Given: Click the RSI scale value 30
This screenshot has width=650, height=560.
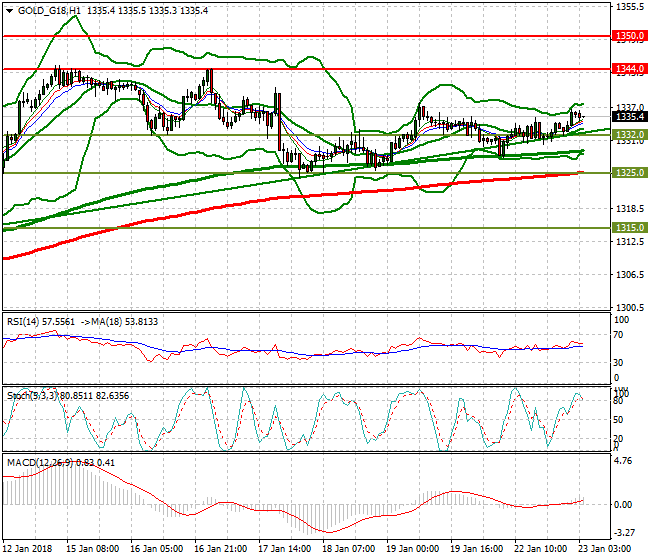Looking at the screenshot, I should pos(619,363).
